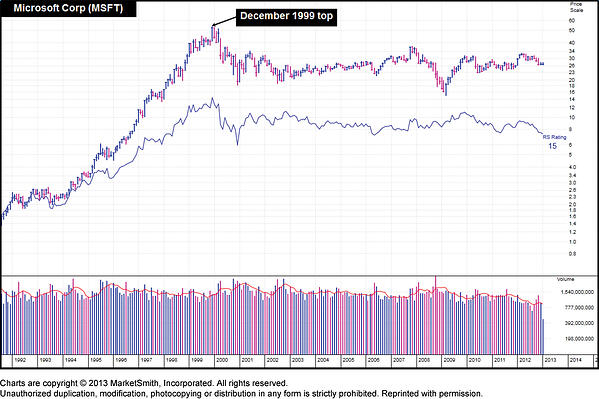This screenshot has height=399, width=599.
Task: Click the 12 price scale value
Action: (572, 108)
